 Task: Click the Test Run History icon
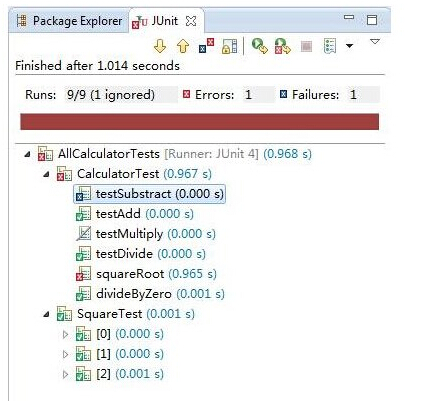point(330,46)
